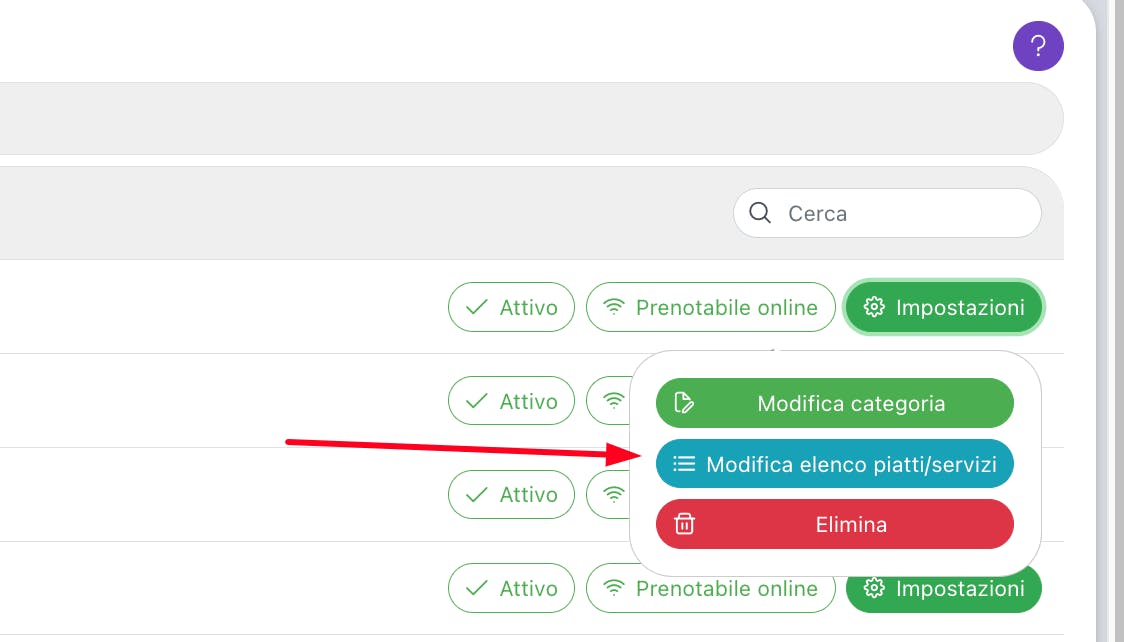Image resolution: width=1124 pixels, height=642 pixels.
Task: Click the gear icon on the first row's Impostazioni
Action: coord(875,307)
